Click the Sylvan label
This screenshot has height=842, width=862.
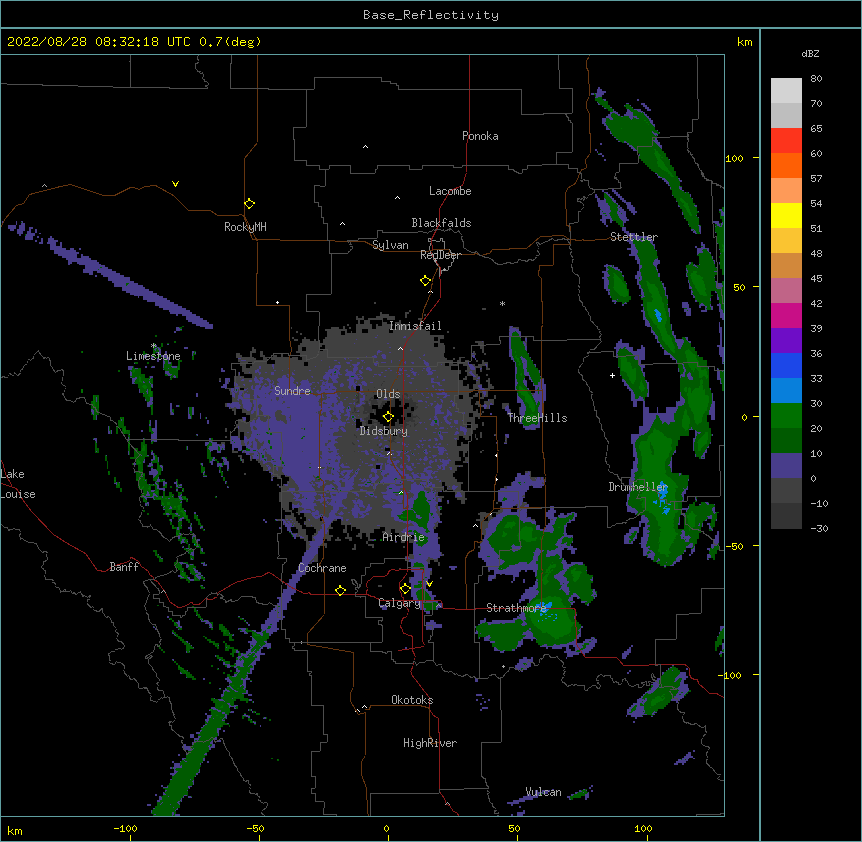(x=390, y=245)
